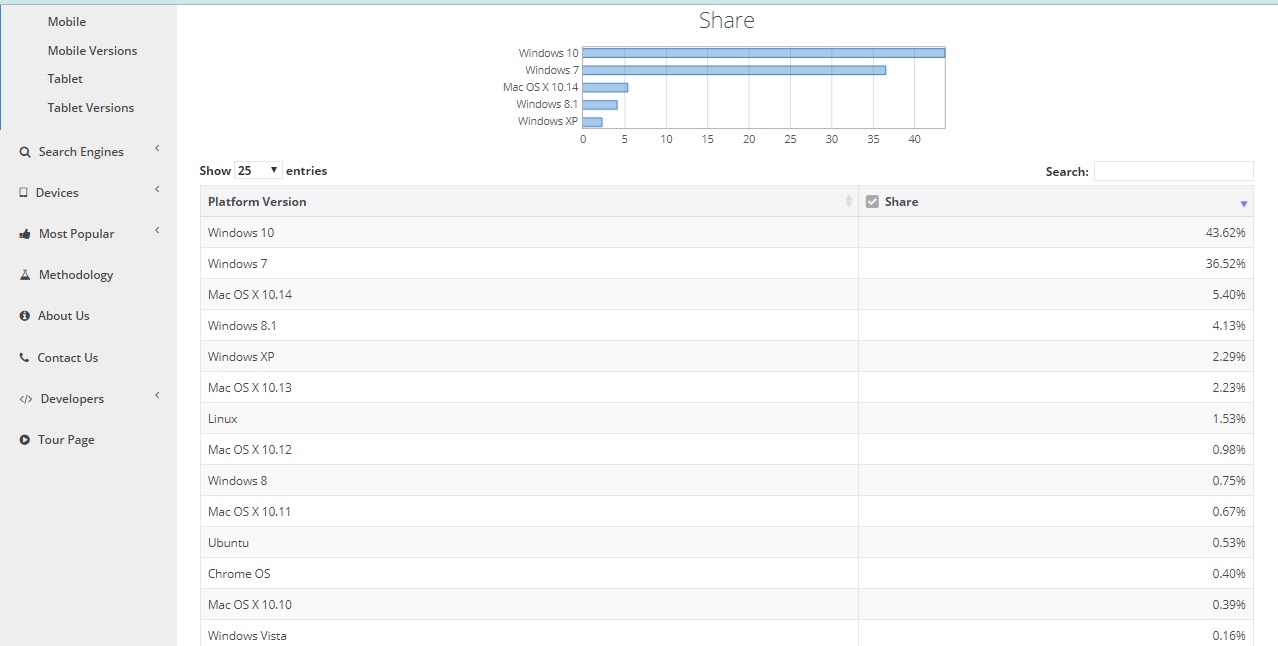This screenshot has height=646, width=1278.
Task: Click the Windows 8.1 chart bar
Action: tap(600, 104)
